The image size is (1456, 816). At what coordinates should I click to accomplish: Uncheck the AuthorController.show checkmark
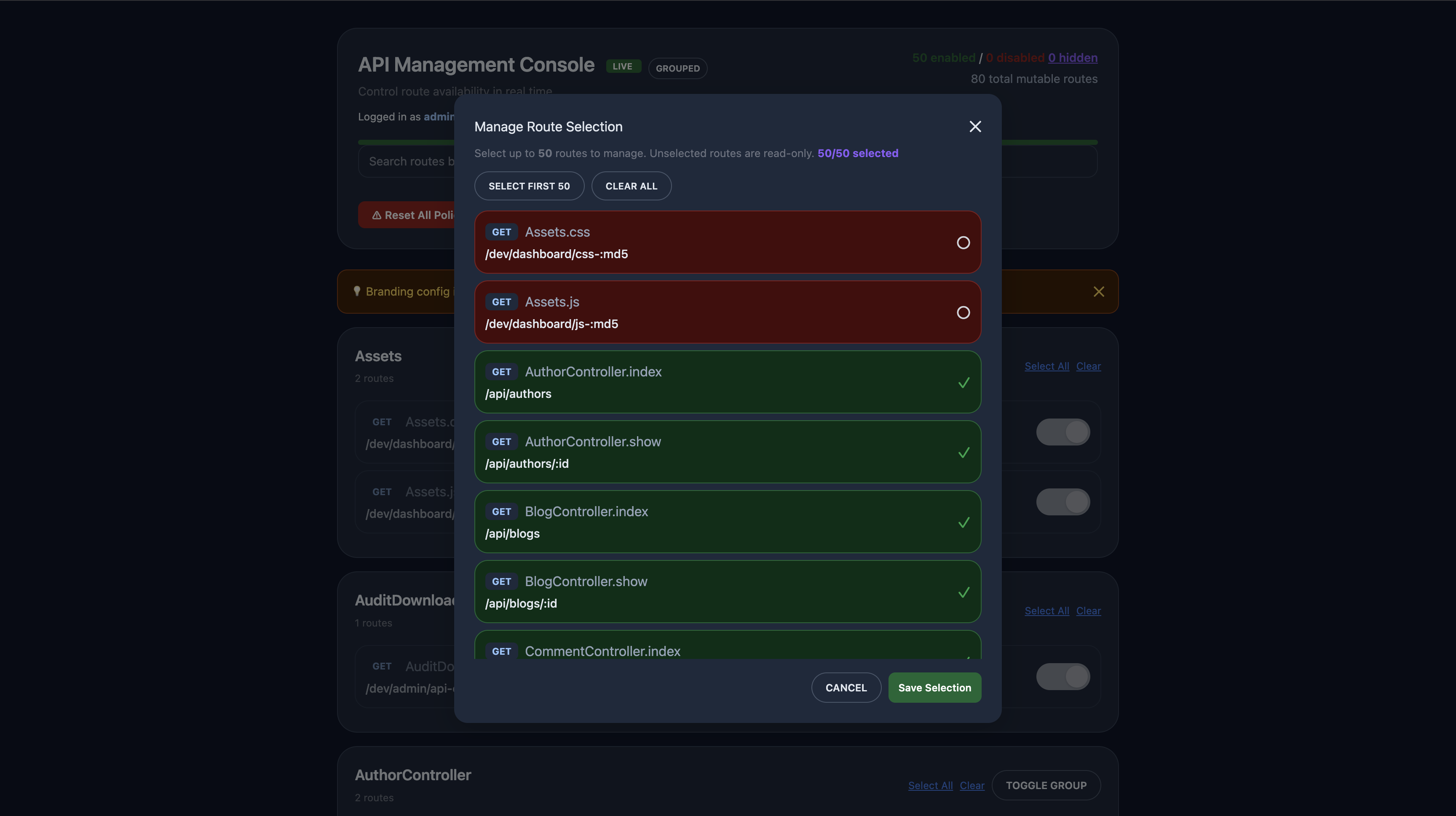coord(964,452)
